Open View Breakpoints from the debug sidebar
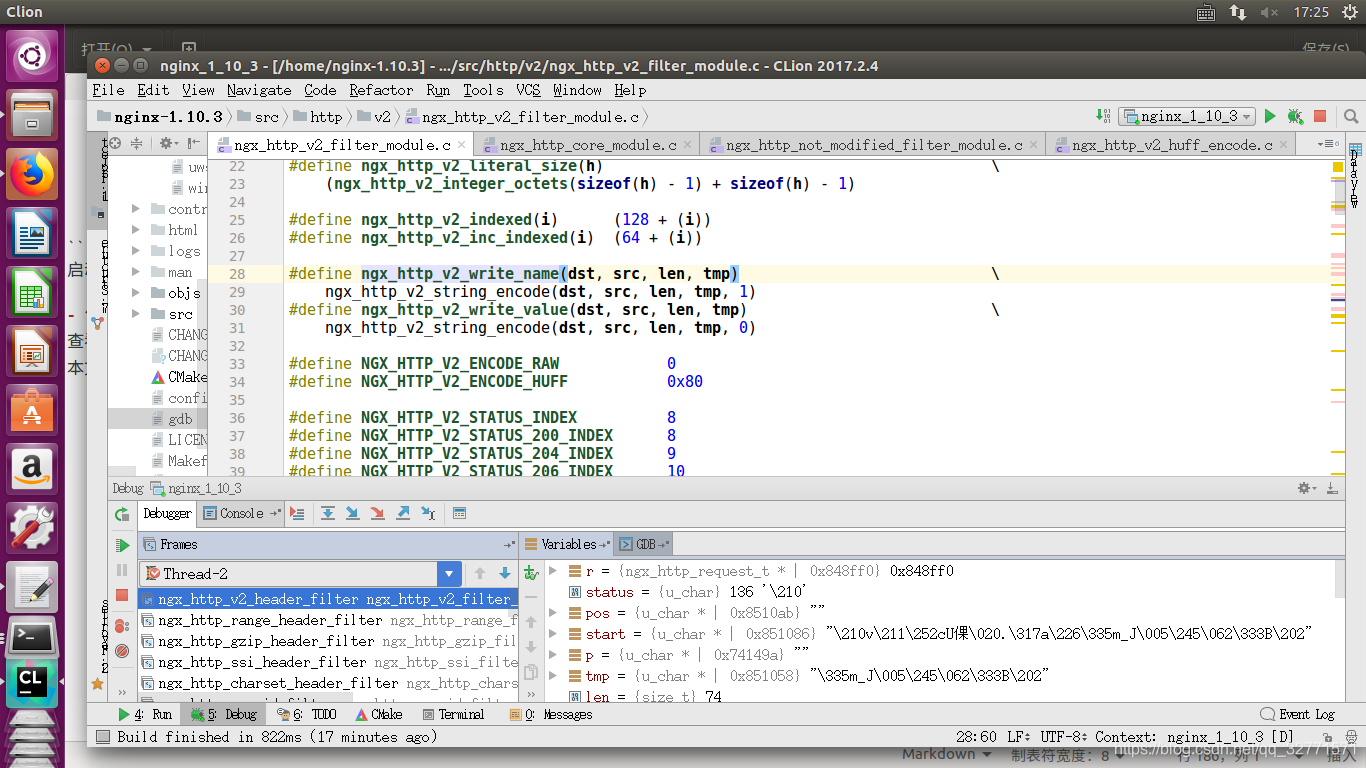This screenshot has width=1366, height=768. pos(122,626)
